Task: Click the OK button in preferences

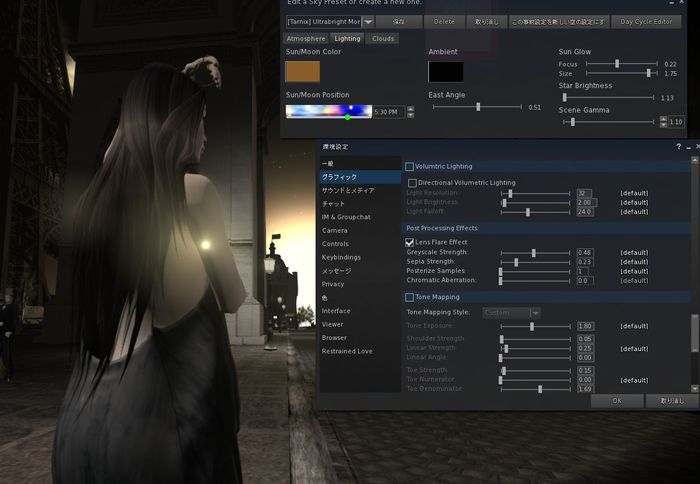Action: click(617, 401)
